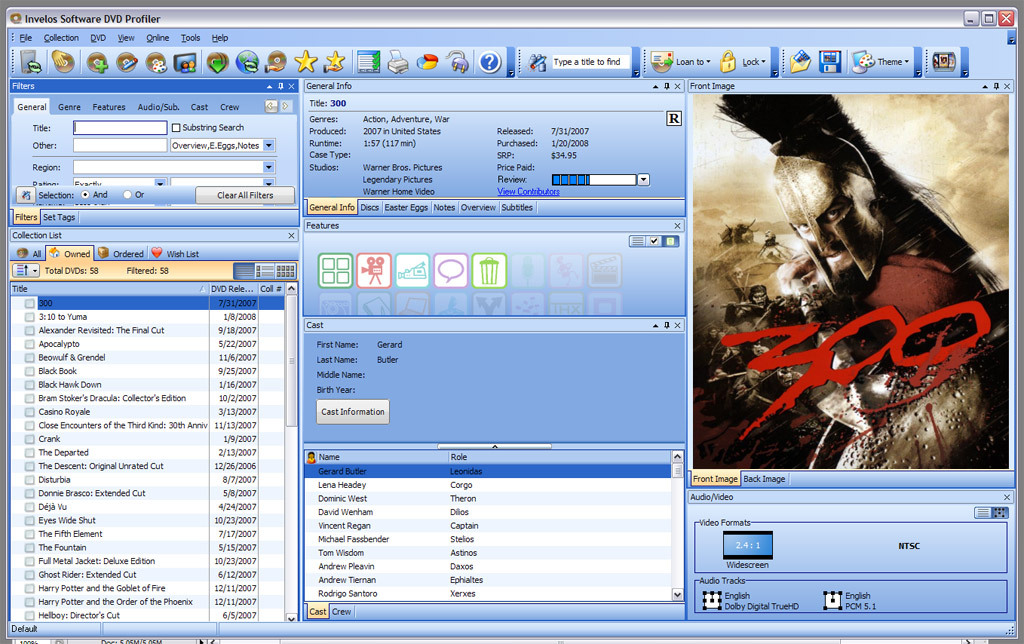Screen dimensions: 1024x644
Task: Select the Or selection radio button
Action: 127,195
